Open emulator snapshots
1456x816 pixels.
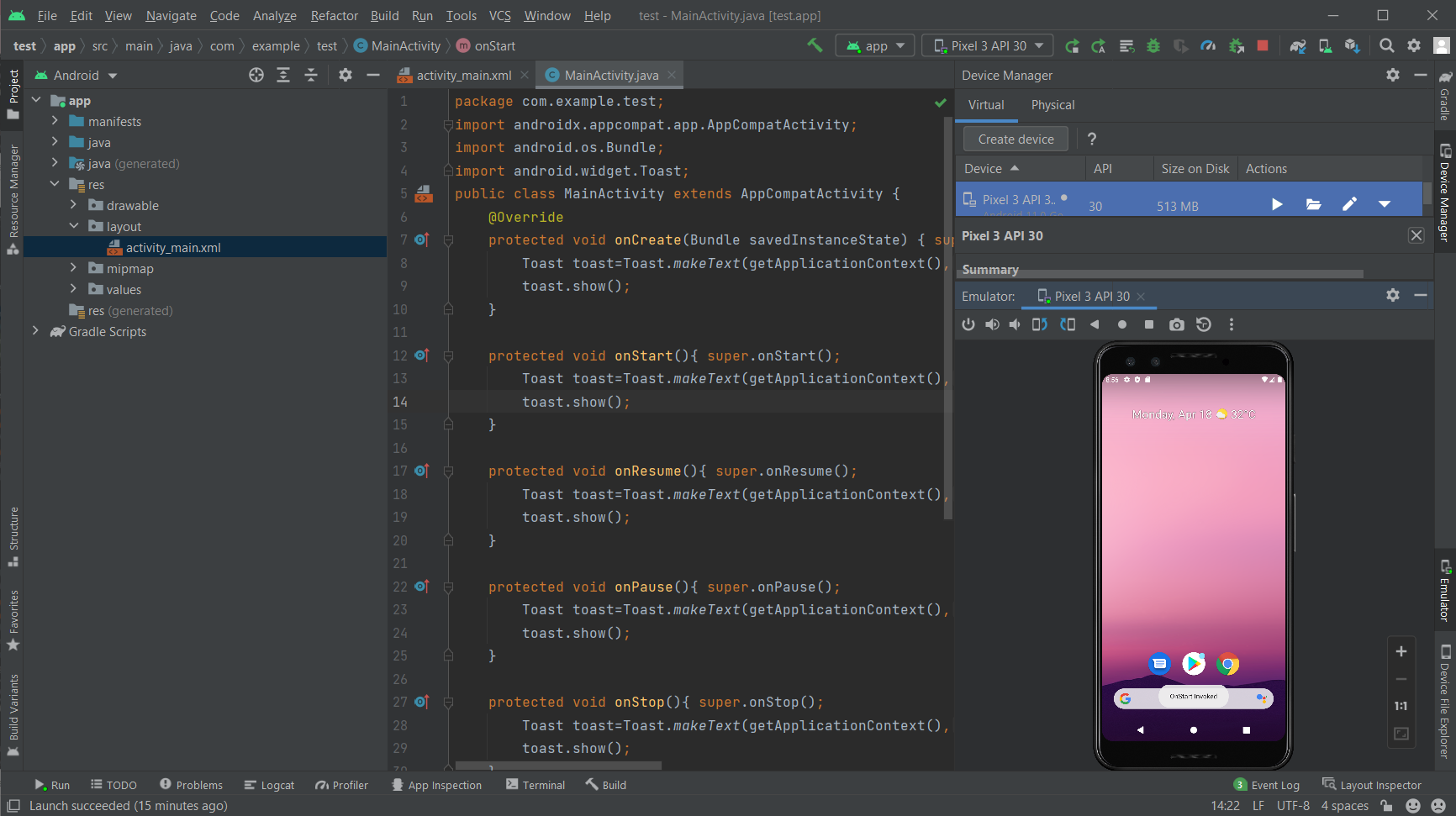[x=1204, y=324]
